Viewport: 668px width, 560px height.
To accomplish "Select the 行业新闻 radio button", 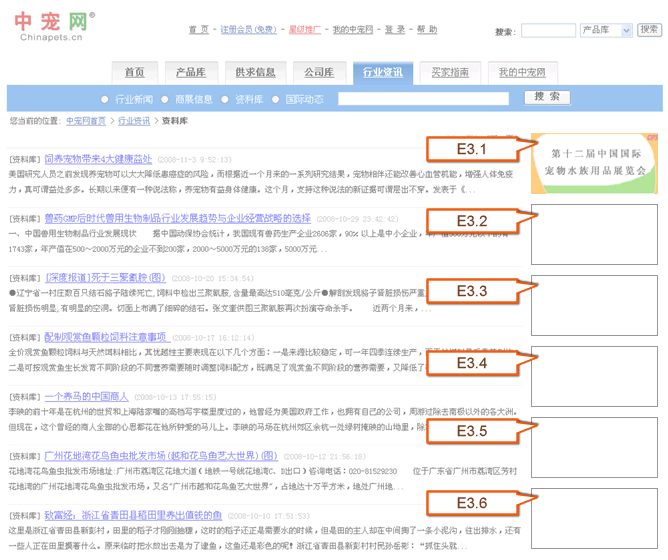I will point(105,100).
